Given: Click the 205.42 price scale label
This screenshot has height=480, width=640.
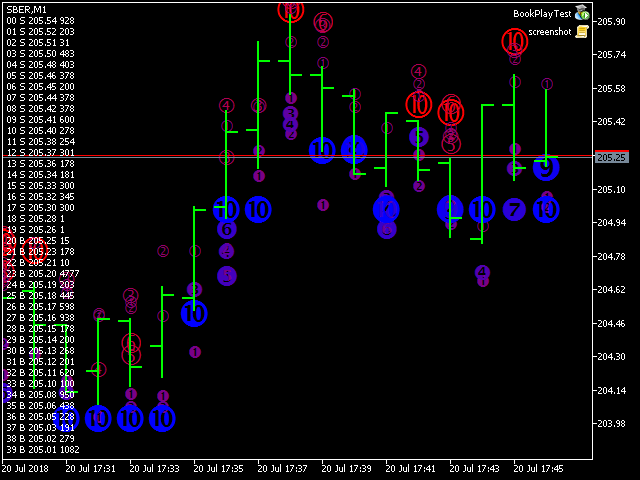Looking at the screenshot, I should pyautogui.click(x=611, y=122).
